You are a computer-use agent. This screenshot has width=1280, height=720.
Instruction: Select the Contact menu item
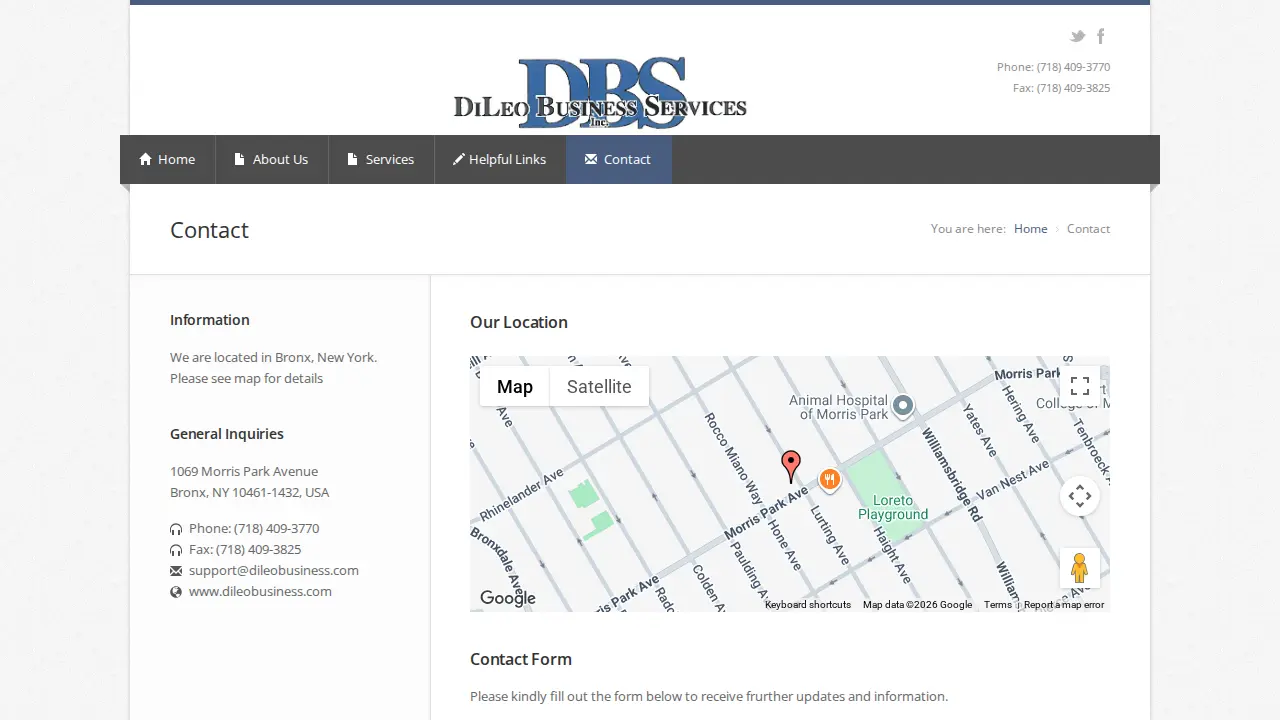point(619,159)
